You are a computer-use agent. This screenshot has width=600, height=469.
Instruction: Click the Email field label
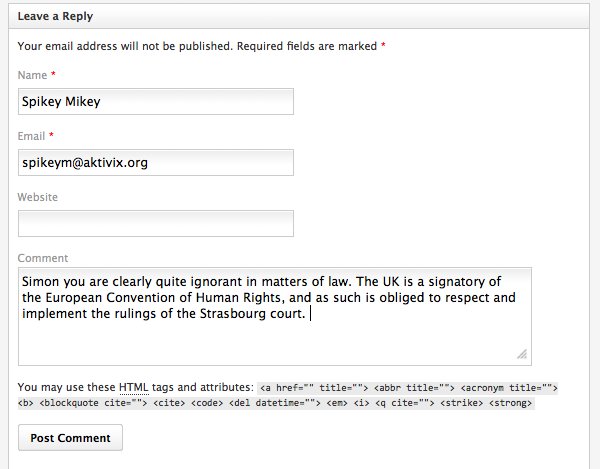(31, 136)
